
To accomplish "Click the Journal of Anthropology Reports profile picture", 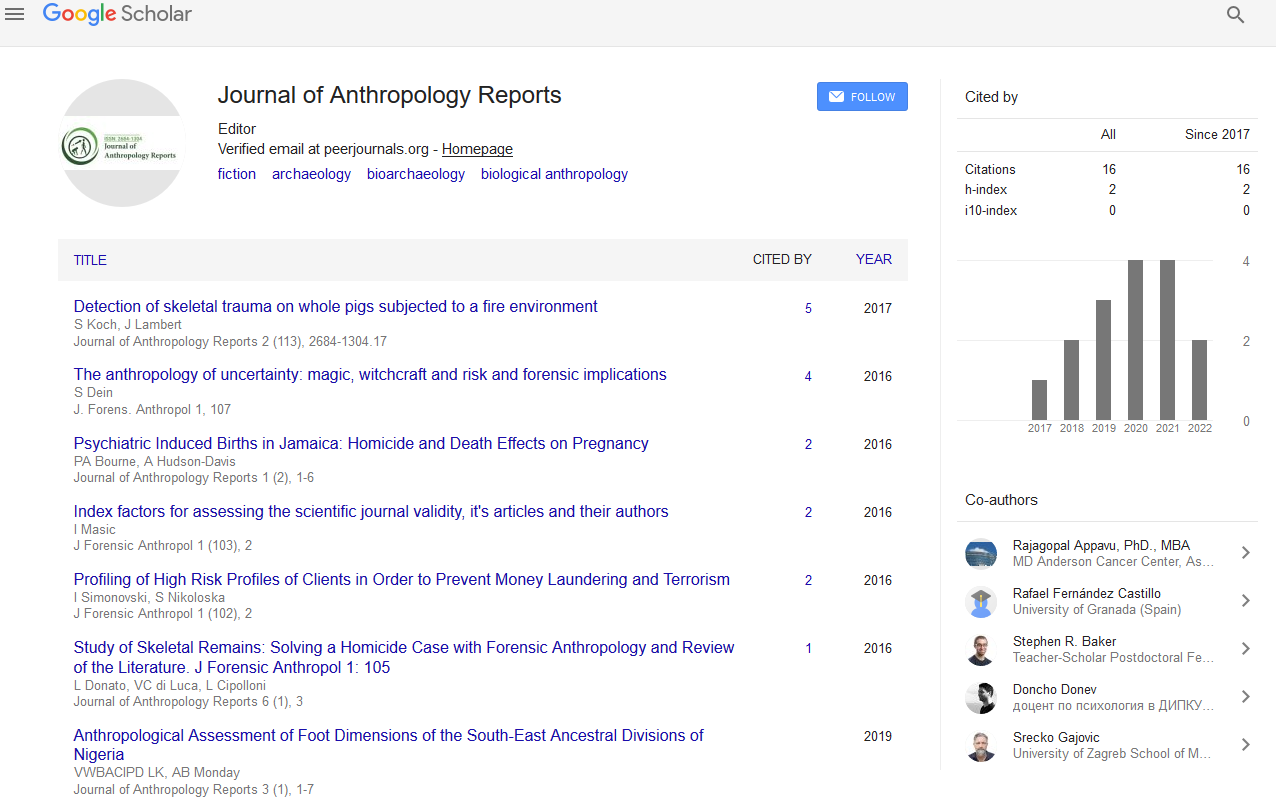I will (122, 143).
